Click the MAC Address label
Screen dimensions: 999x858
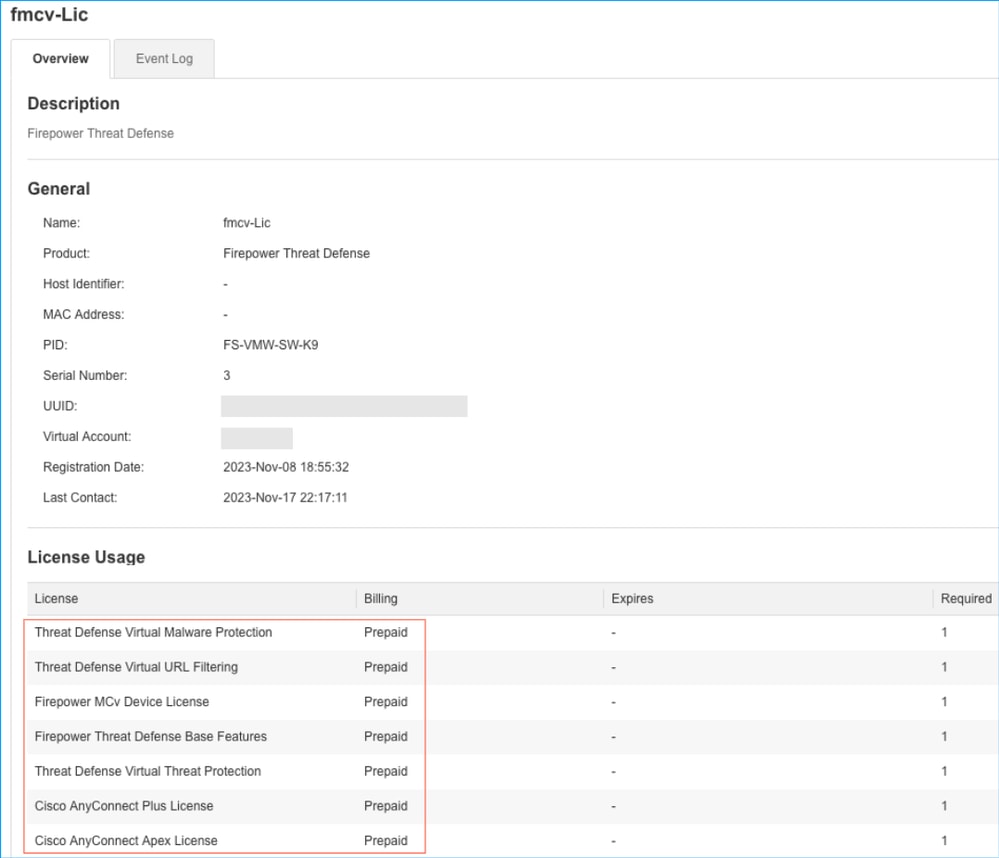coord(83,315)
